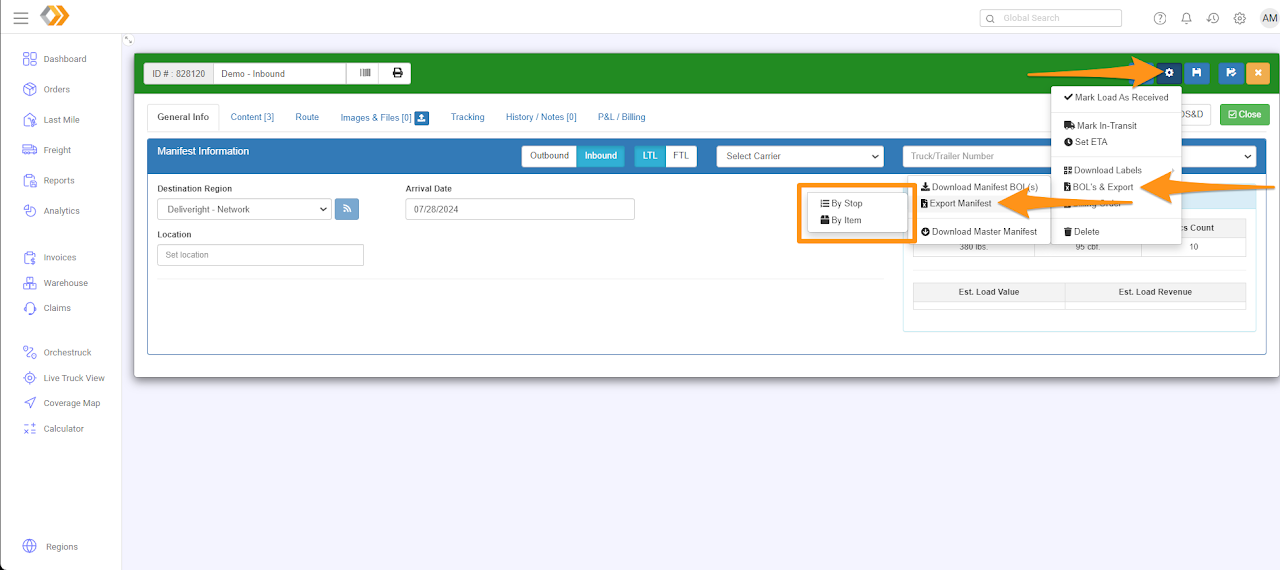Screen dimensions: 1280x570
Task: Switch to the Route tab
Action: [x=307, y=117]
